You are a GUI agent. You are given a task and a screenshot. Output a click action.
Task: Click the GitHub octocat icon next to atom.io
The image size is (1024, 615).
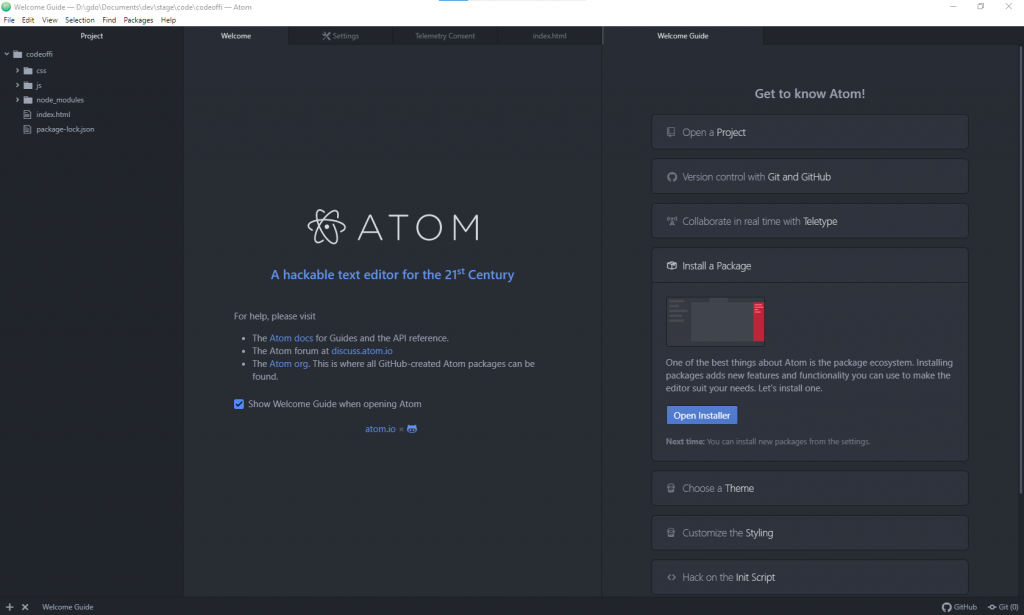[412, 429]
